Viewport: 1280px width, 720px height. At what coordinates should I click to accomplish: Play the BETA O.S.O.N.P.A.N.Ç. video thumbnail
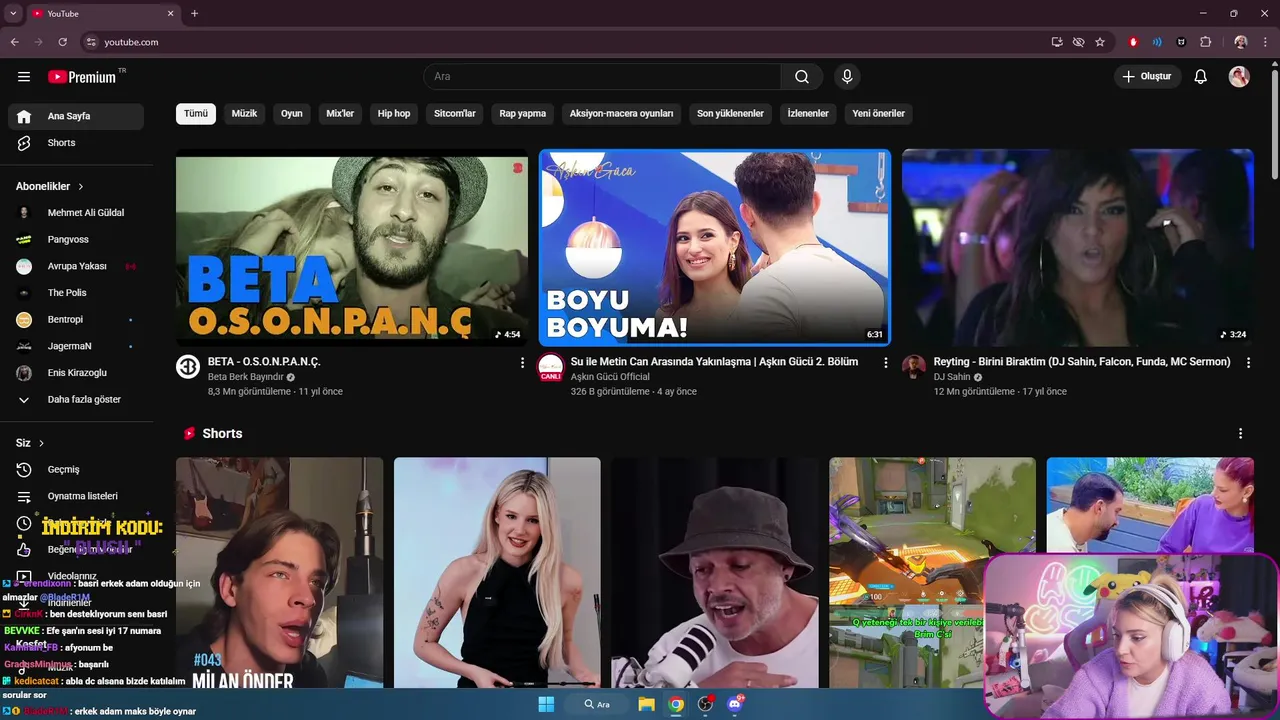352,248
